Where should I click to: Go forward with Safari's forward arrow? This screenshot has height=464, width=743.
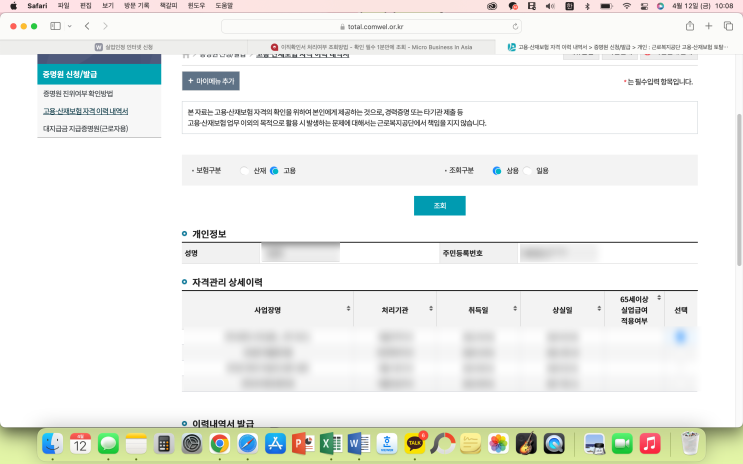105,26
